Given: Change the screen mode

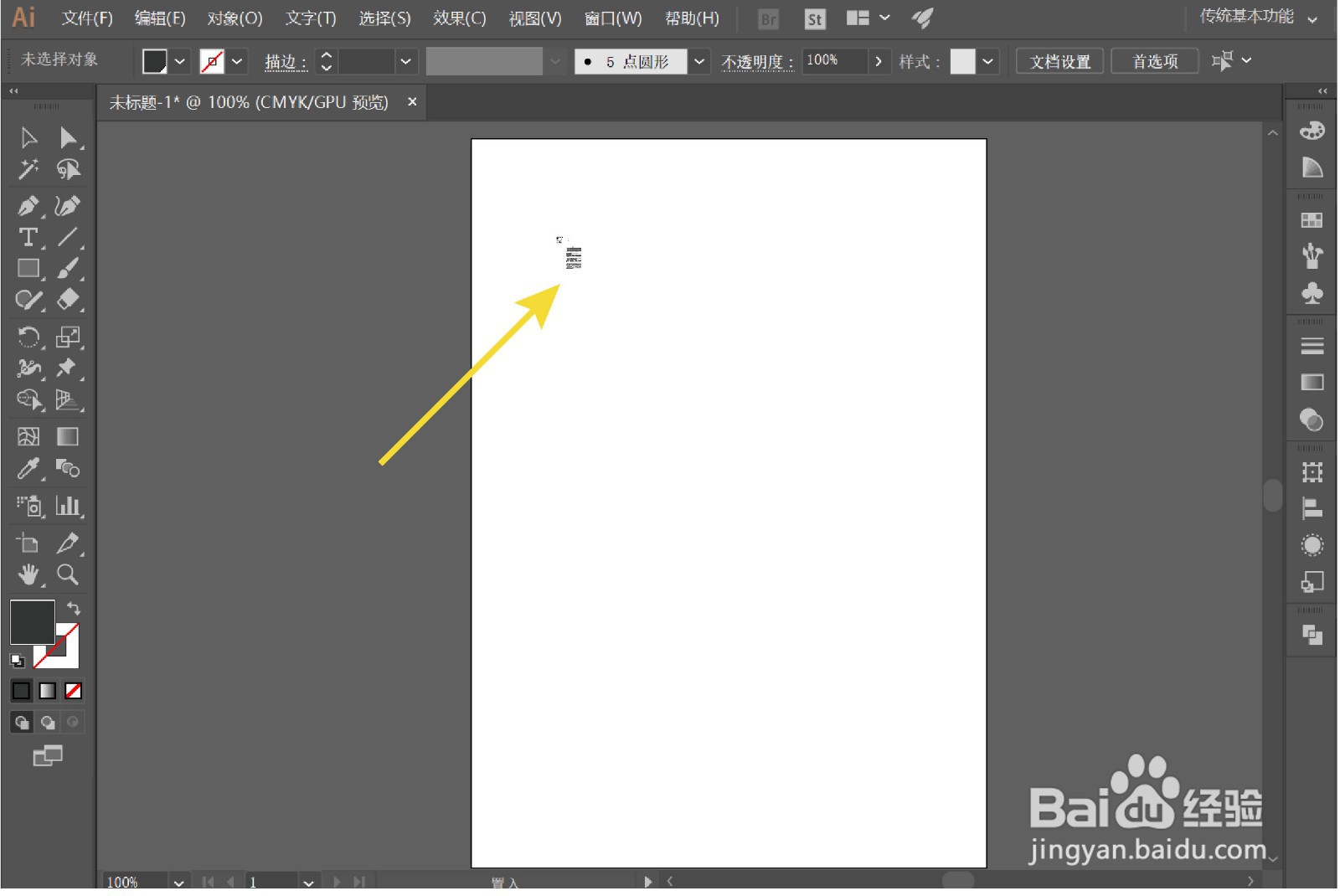Looking at the screenshot, I should coord(48,756).
